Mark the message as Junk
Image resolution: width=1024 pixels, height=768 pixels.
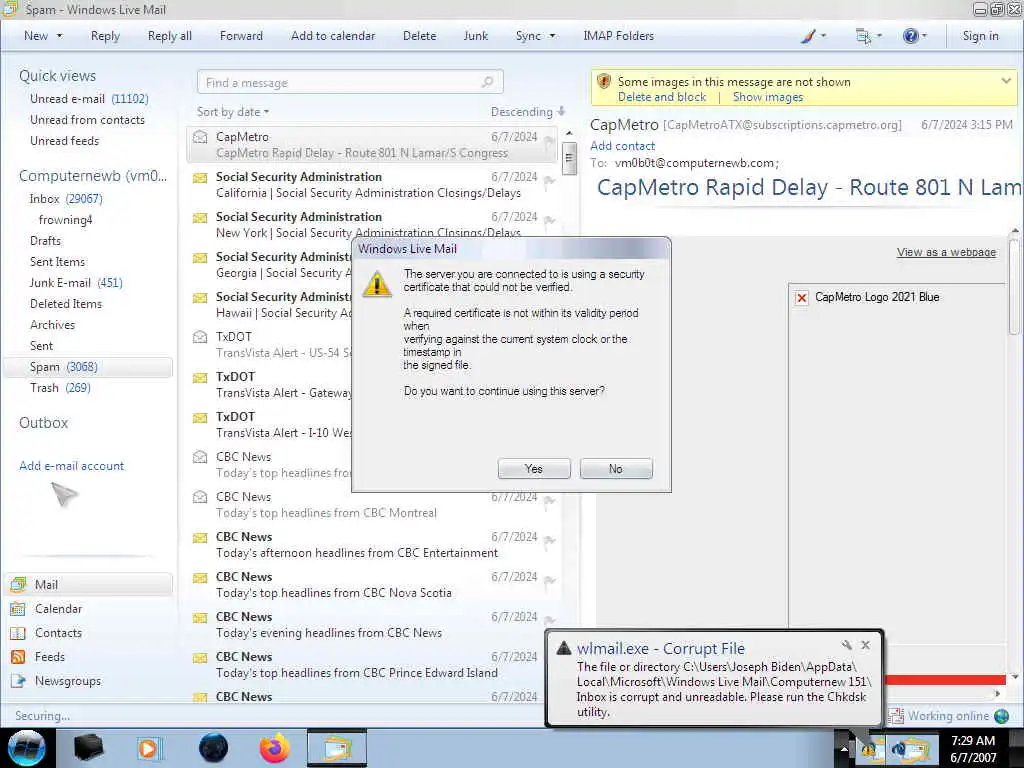475,36
